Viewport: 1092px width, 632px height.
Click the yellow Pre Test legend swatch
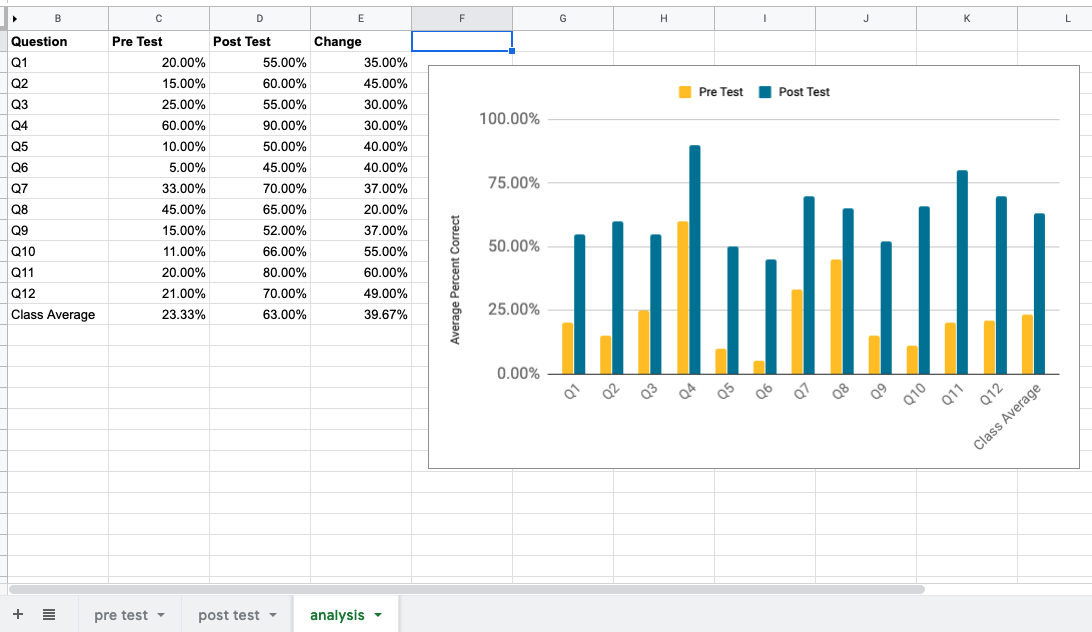(x=685, y=92)
